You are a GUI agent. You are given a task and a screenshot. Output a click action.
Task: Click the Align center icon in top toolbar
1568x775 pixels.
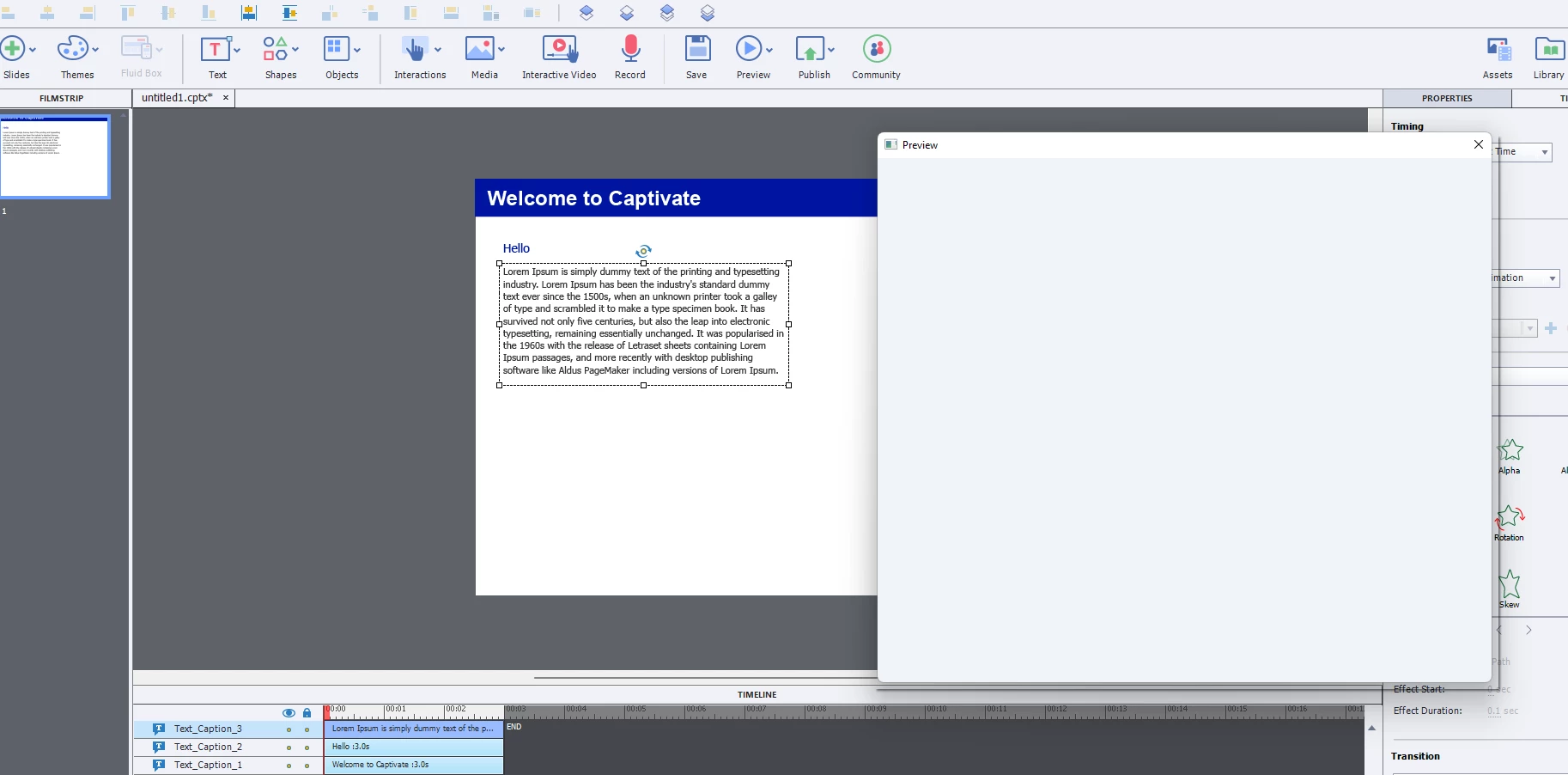pyautogui.click(x=47, y=13)
